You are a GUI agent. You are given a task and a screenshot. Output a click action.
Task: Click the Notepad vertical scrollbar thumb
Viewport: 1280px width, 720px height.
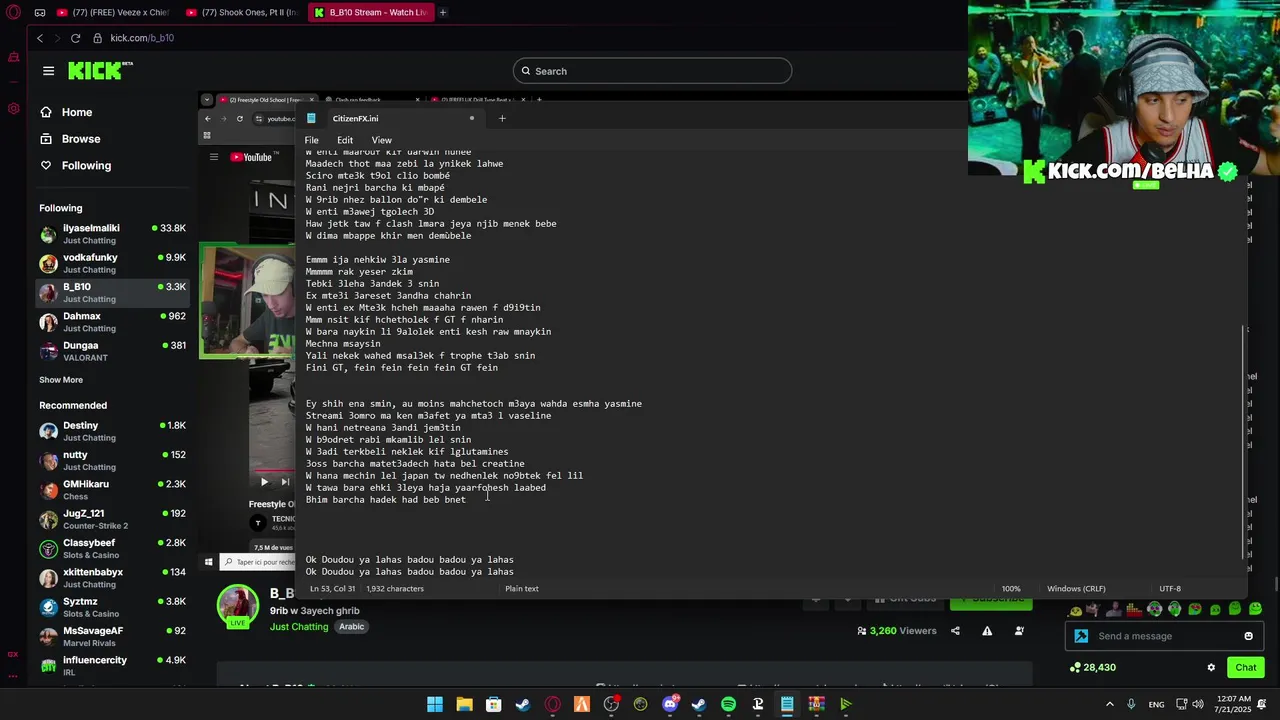pyautogui.click(x=1245, y=440)
